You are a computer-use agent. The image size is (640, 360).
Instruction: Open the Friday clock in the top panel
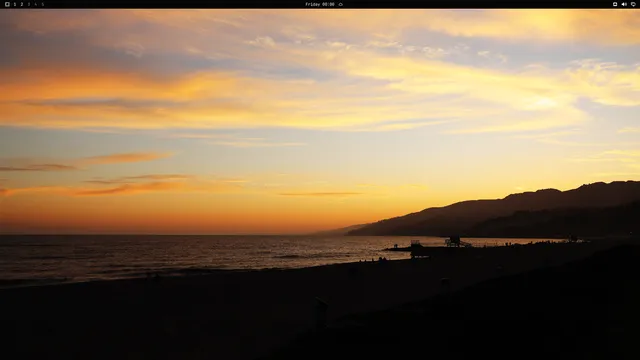coord(320,4)
